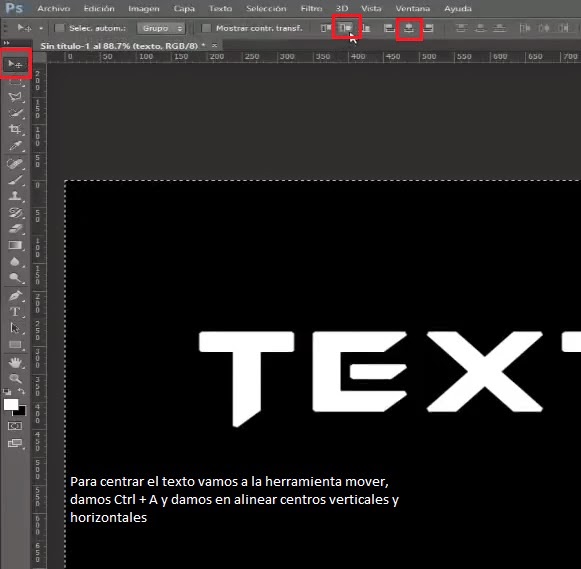Enable Mostrar contr. transf. checkbox

(x=206, y=28)
